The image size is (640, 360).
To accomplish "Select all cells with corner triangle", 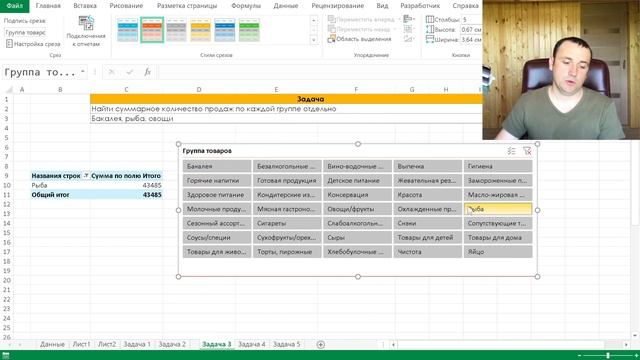I will [x=9, y=89].
